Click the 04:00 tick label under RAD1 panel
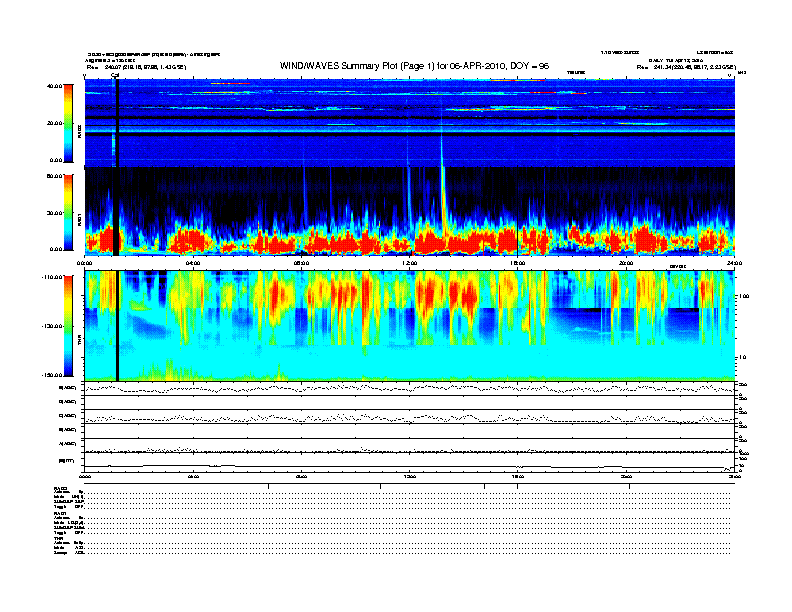Screen dimensions: 792x612 (193, 263)
